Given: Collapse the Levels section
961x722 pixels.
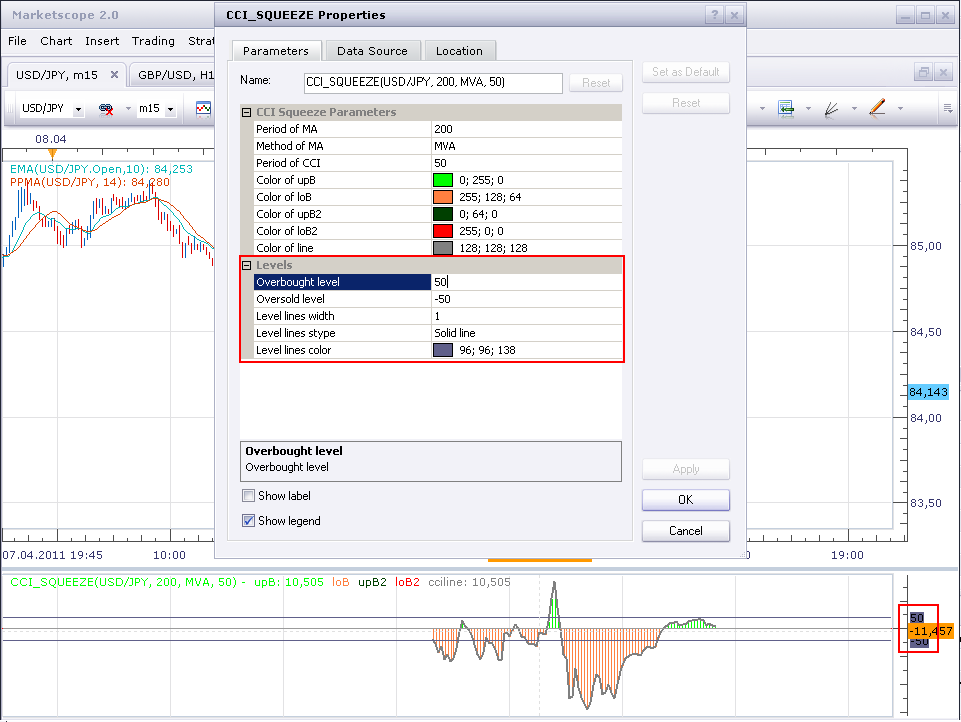Looking at the screenshot, I should tap(246, 265).
